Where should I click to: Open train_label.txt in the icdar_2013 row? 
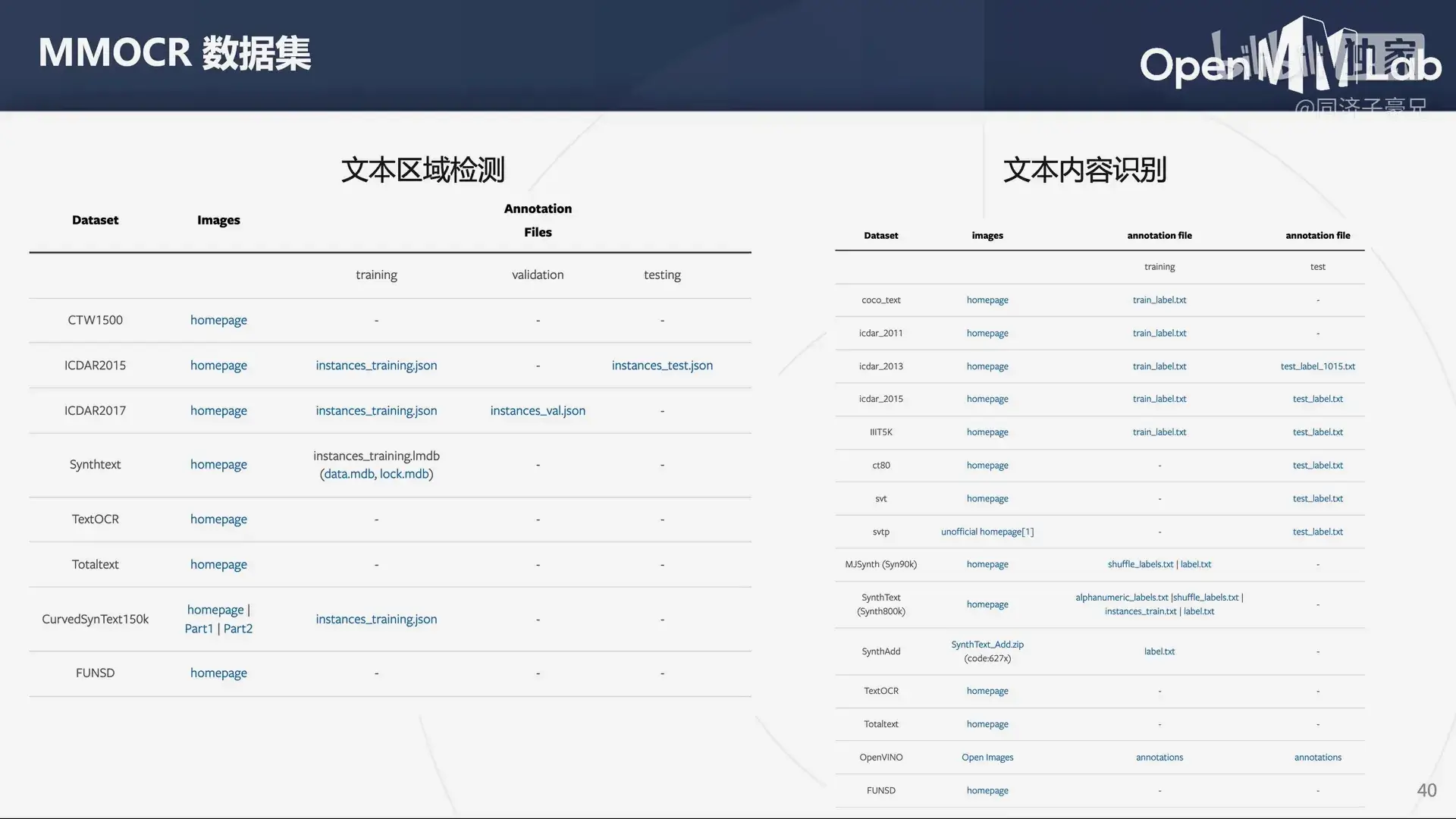pyautogui.click(x=1159, y=366)
